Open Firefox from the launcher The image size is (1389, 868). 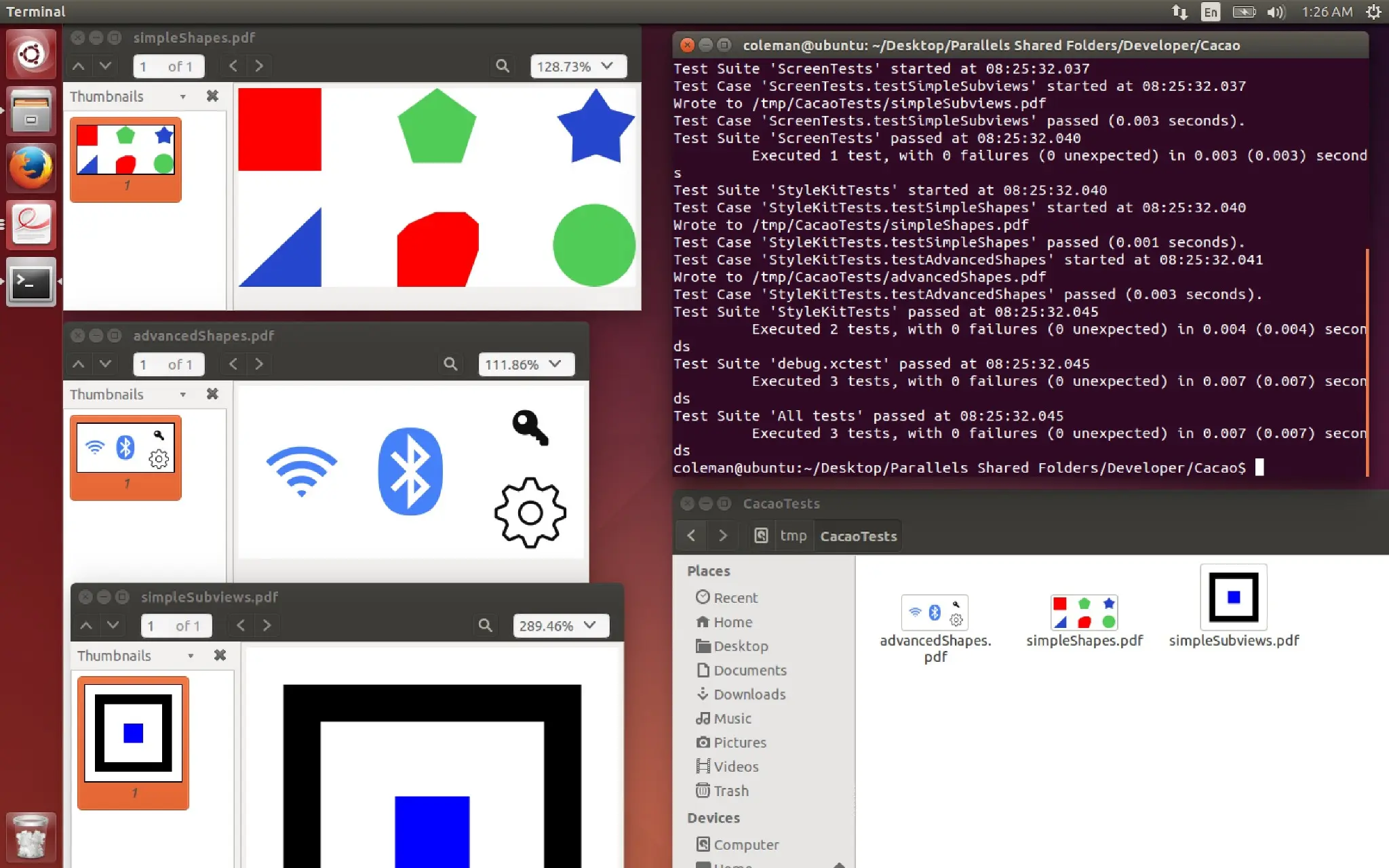(31, 167)
